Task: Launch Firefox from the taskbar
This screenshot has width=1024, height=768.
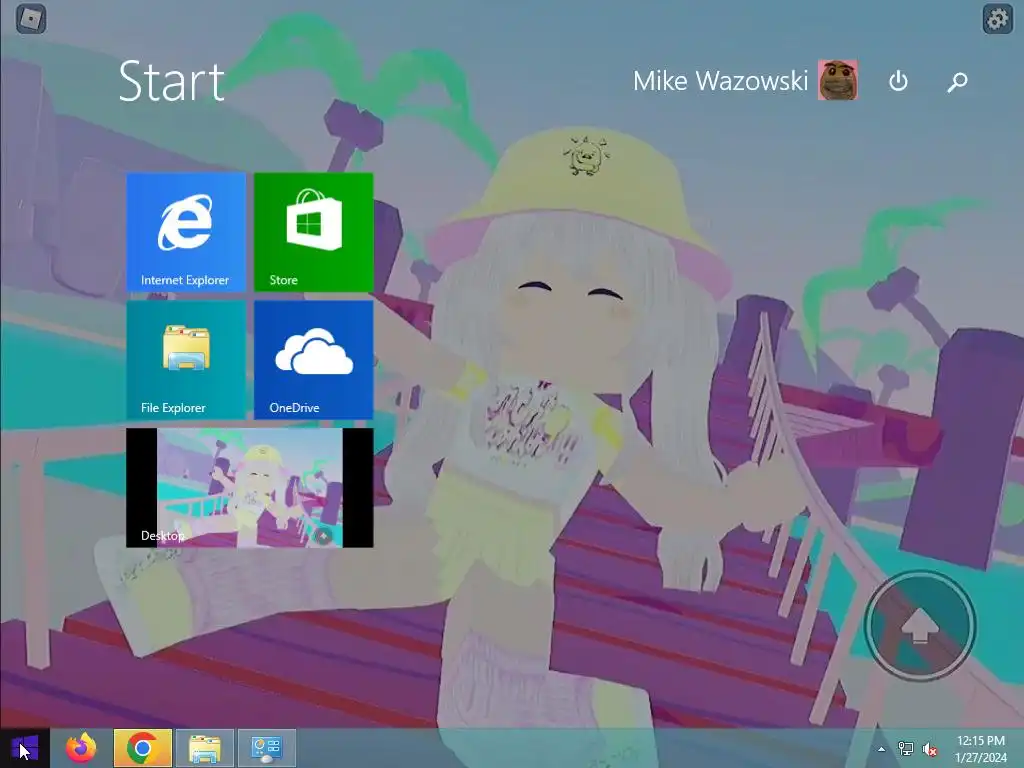Action: [x=81, y=748]
